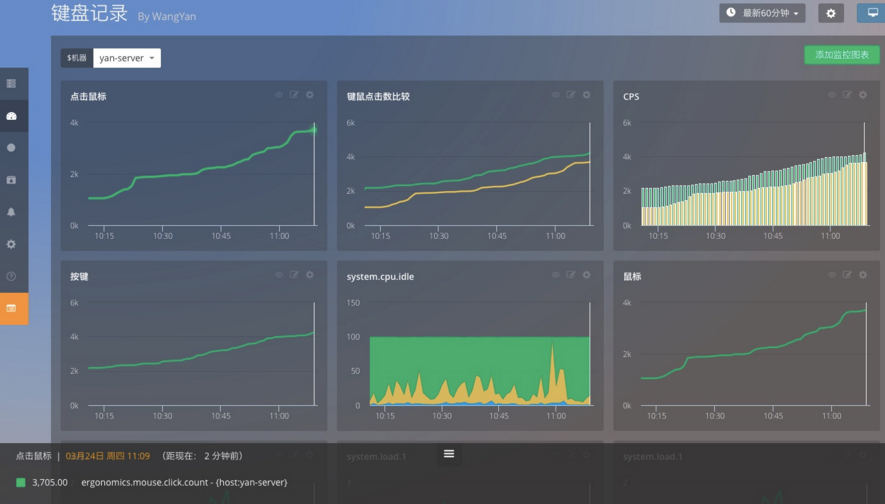Viewport: 885px width, 504px height.
Task: Open dashboard settings gear in top bar
Action: coord(831,13)
